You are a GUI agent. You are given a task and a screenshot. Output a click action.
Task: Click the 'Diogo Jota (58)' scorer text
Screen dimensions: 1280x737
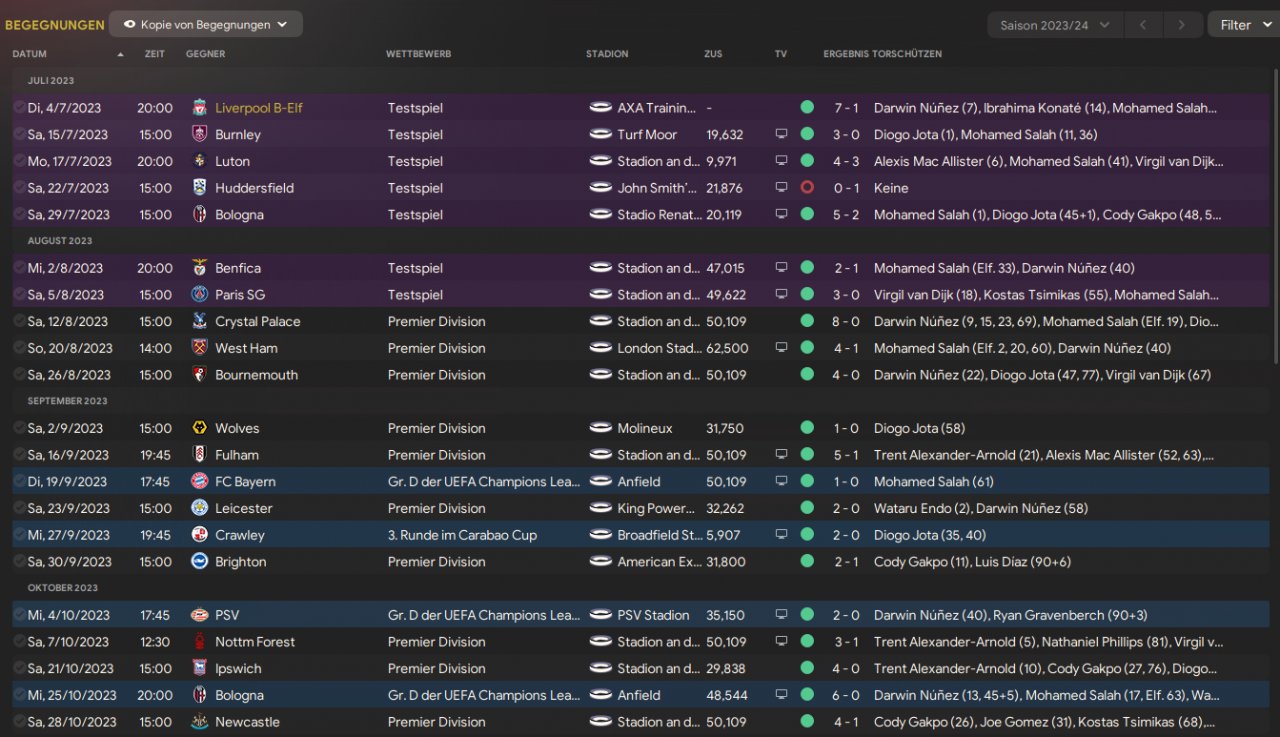(x=919, y=428)
